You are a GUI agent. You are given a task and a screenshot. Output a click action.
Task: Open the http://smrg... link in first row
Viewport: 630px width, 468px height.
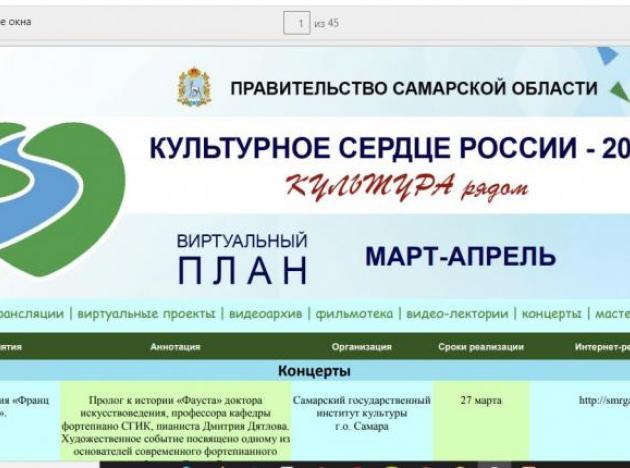pos(604,400)
